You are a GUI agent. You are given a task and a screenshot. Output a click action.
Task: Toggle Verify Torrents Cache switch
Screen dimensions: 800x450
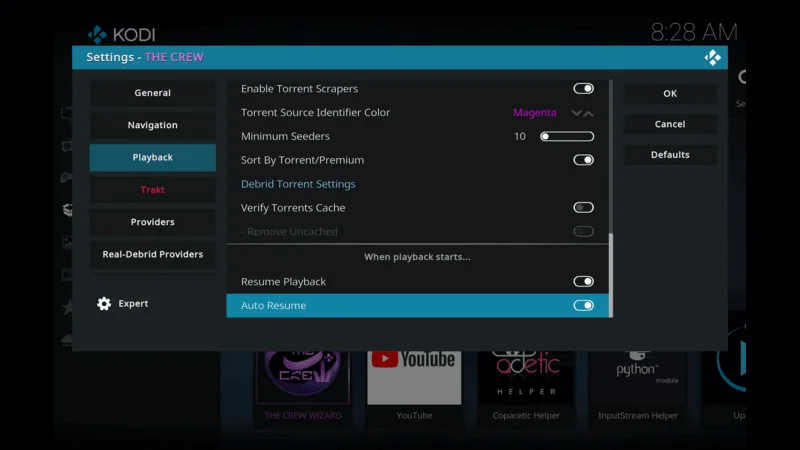pos(583,208)
